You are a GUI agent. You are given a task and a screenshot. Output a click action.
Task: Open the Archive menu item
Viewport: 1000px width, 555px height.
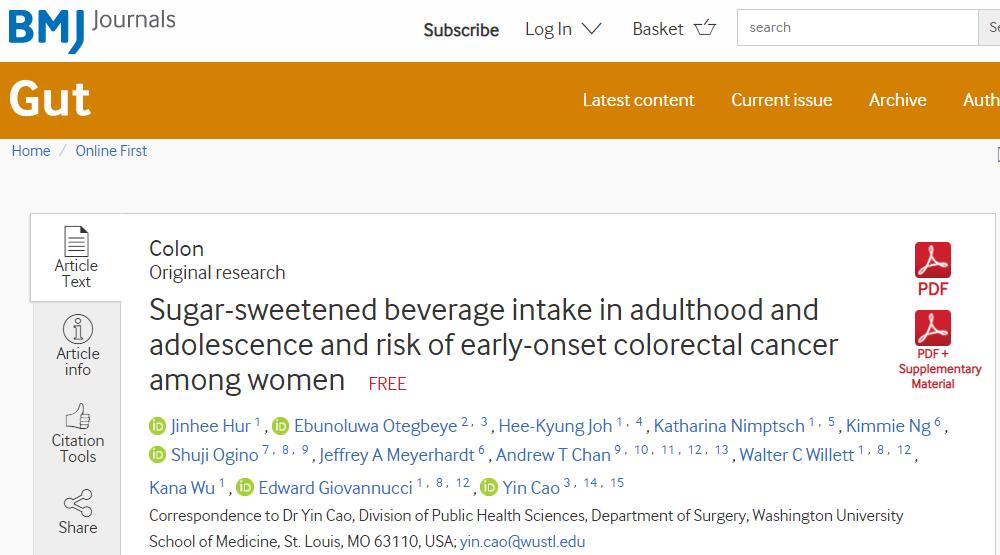[897, 100]
